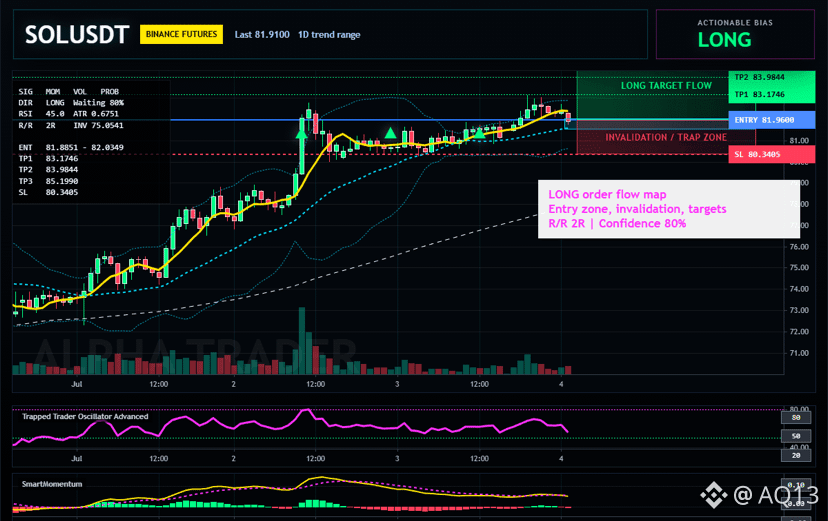
Task: Click the 80 level tag on oscillator
Action: point(796,417)
